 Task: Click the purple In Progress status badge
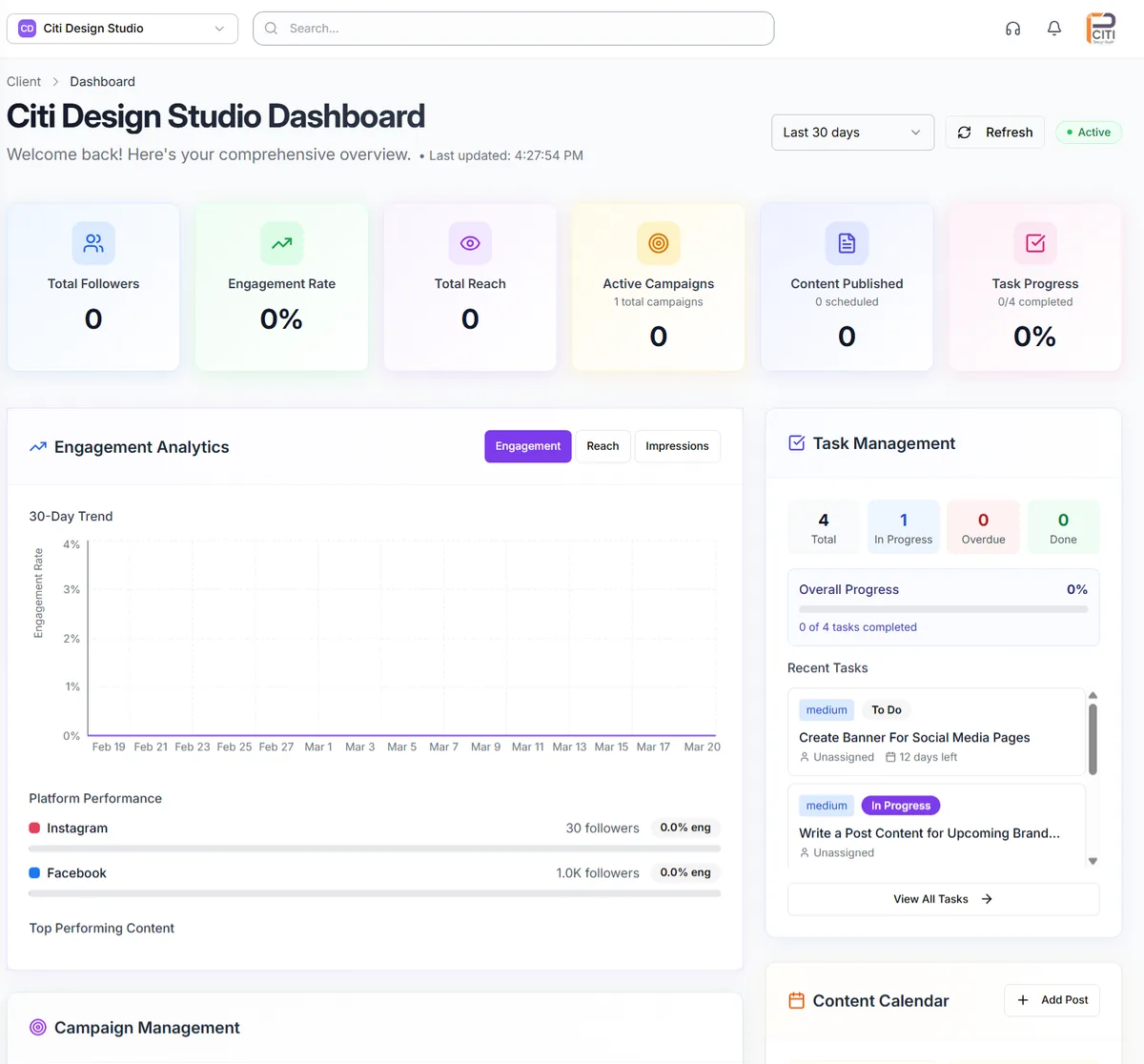click(x=901, y=806)
